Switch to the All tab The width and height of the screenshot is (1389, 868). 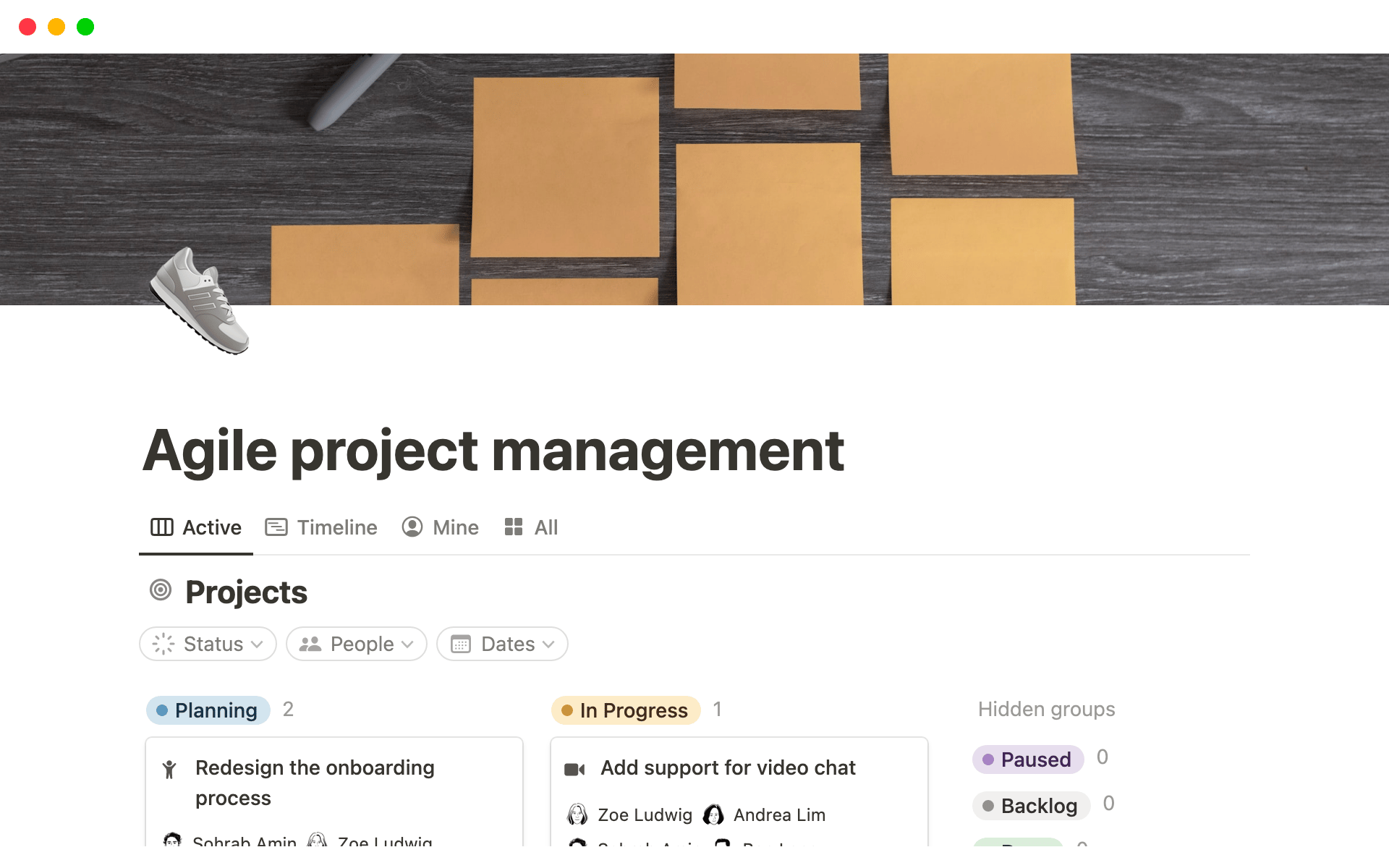click(545, 527)
